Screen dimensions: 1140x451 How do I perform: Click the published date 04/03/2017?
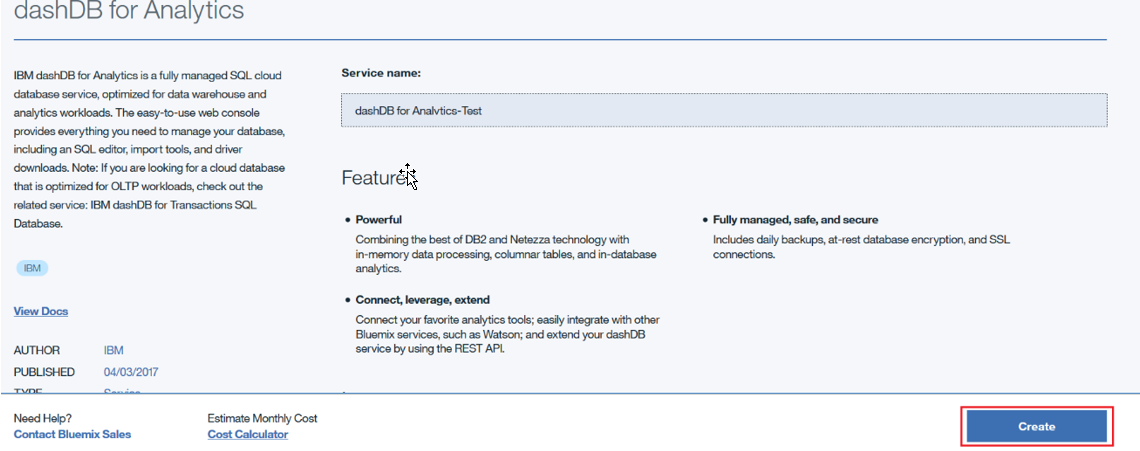tap(131, 372)
